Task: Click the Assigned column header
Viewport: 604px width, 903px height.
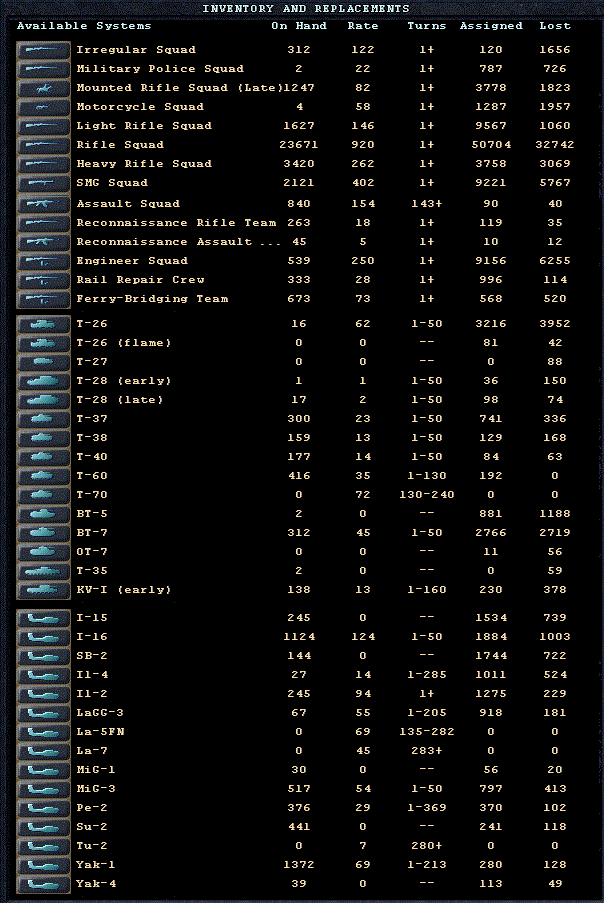Action: (x=491, y=26)
